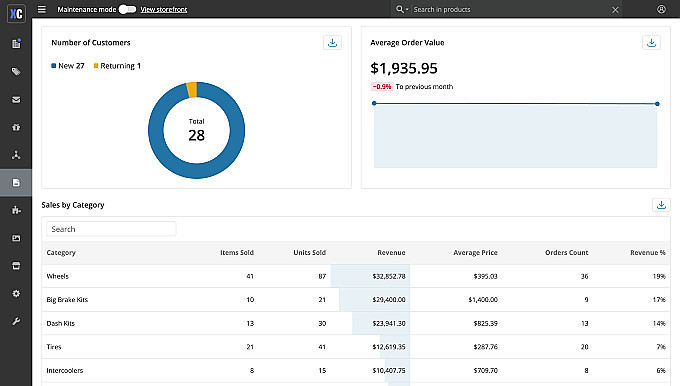The height and width of the screenshot is (386, 680).
Task: Click left data point on order value chart
Action: point(374,103)
